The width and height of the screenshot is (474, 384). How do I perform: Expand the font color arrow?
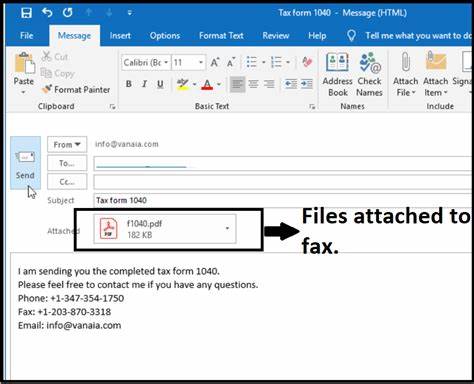point(219,84)
